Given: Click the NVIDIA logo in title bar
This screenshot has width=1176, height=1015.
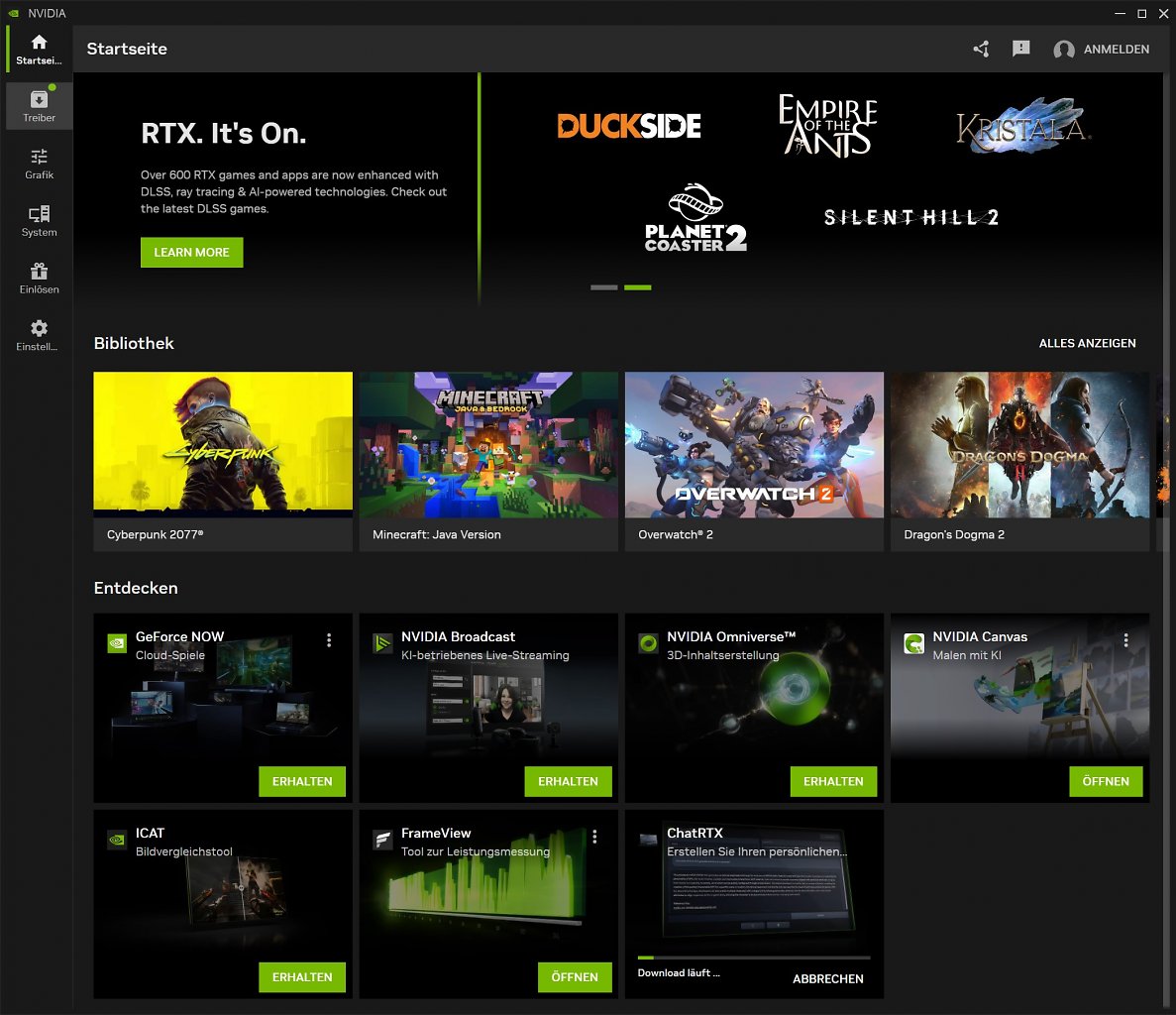Looking at the screenshot, I should pyautogui.click(x=13, y=13).
